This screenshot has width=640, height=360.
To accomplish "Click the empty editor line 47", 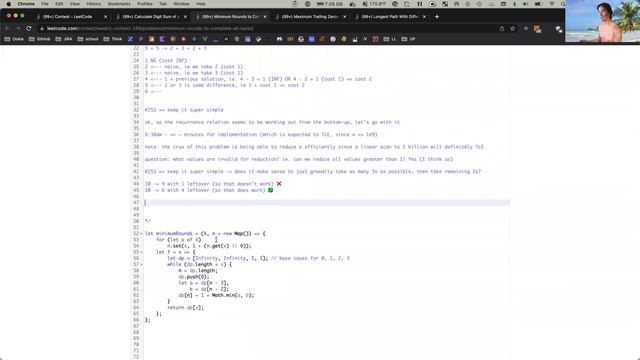I will click(x=326, y=202).
